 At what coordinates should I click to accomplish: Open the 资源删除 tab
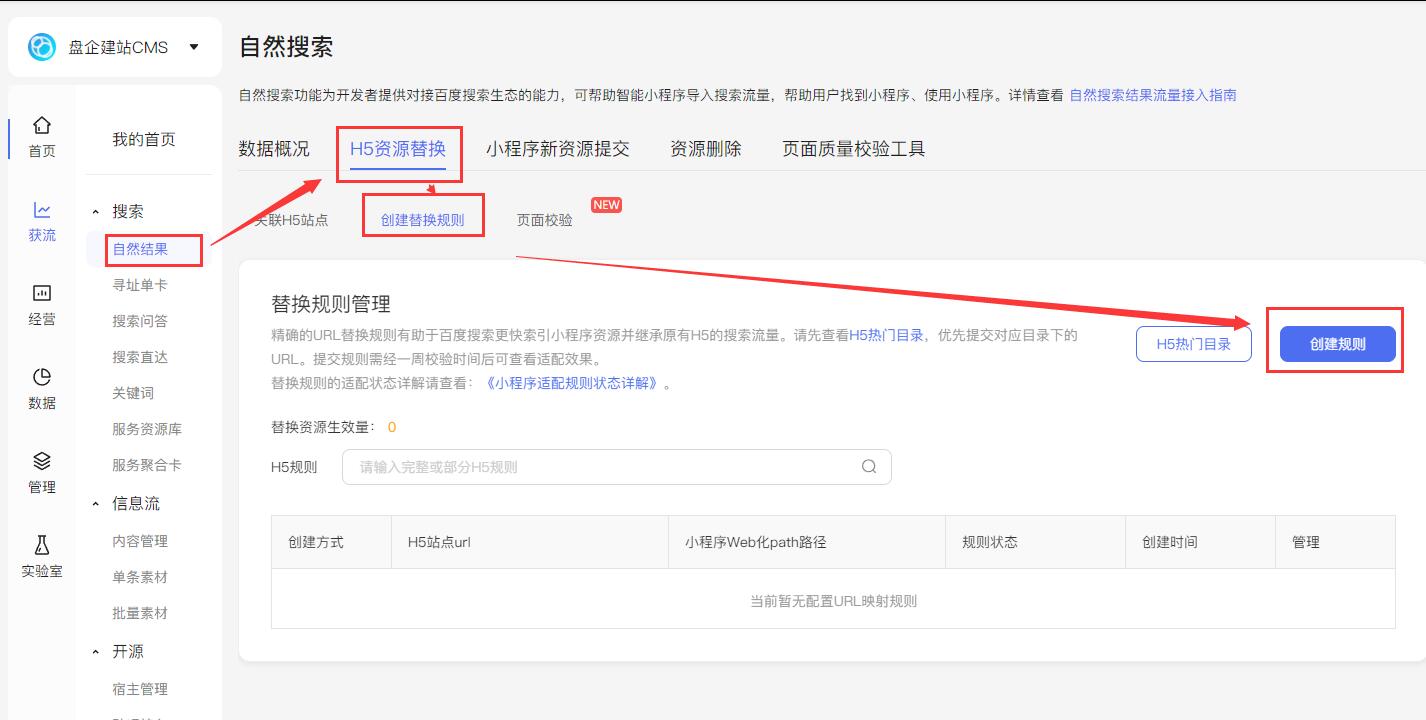coord(706,149)
